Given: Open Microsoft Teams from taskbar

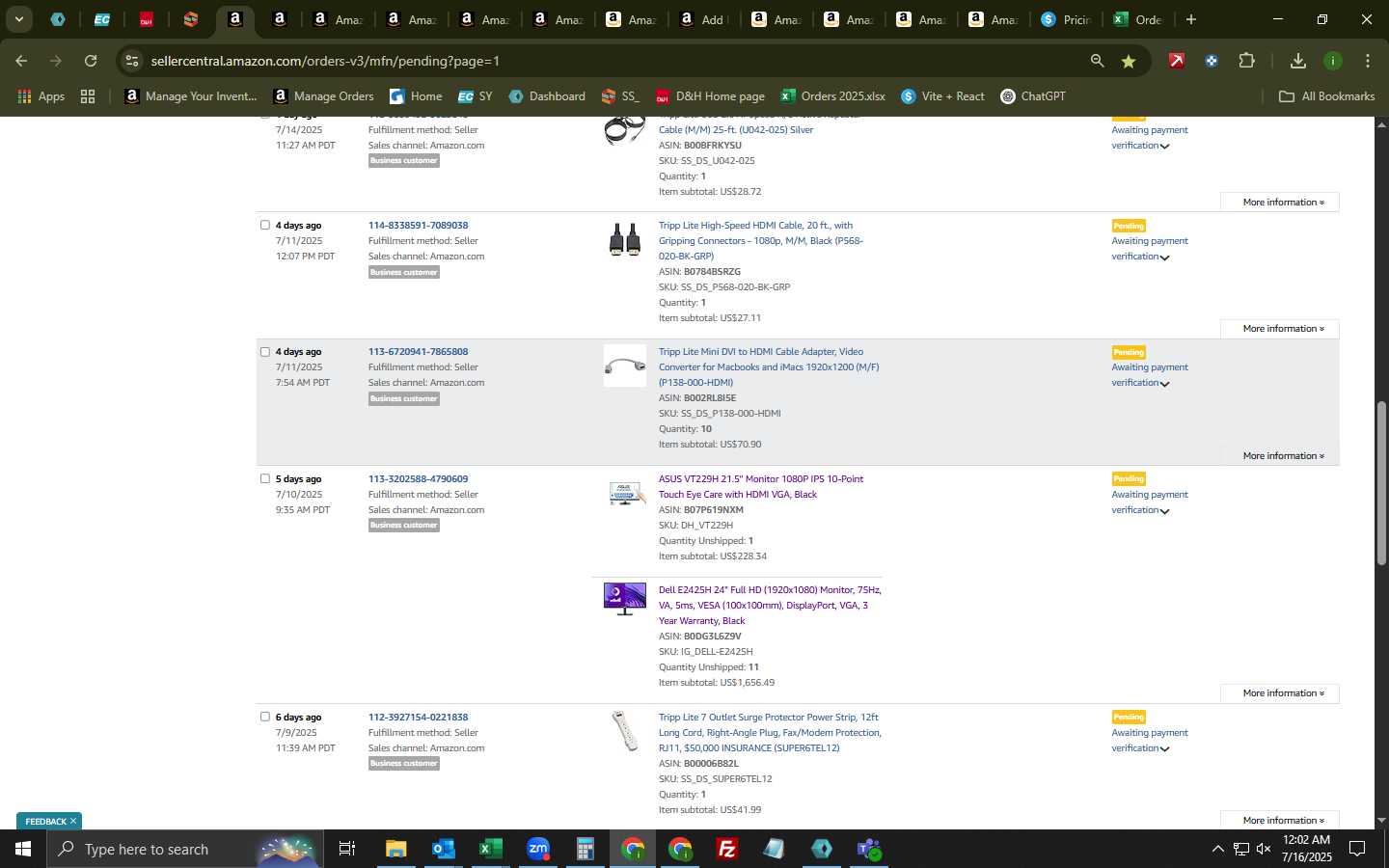Looking at the screenshot, I should [x=869, y=849].
